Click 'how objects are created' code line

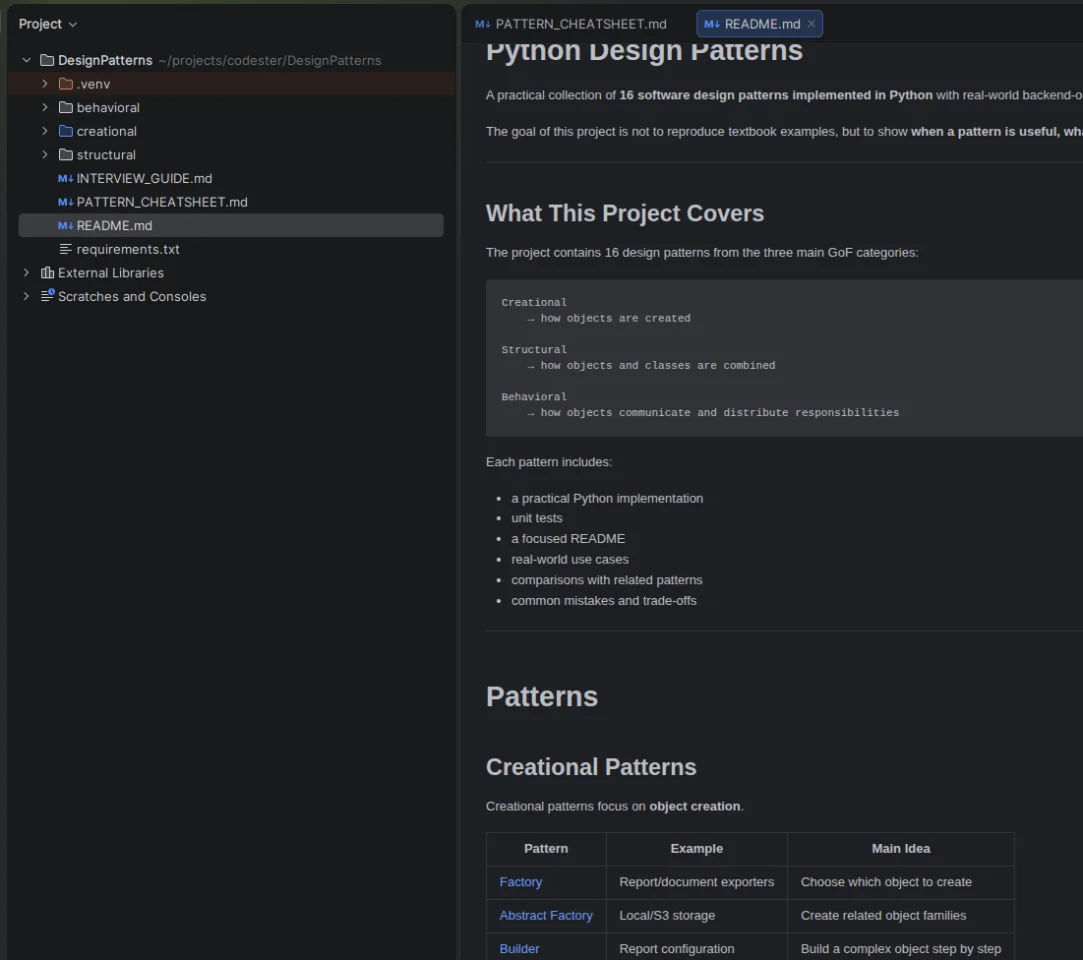coord(615,318)
